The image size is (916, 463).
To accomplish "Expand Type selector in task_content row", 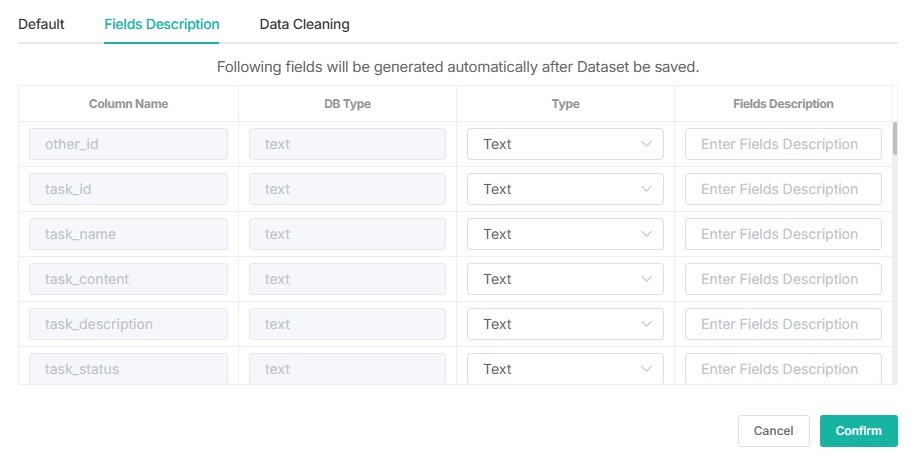I will click(565, 279).
